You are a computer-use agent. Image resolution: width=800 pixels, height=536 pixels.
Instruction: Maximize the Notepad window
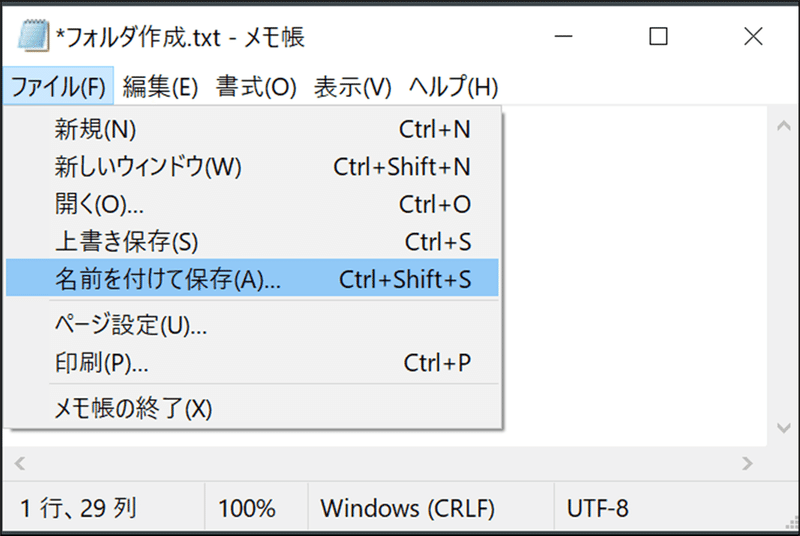click(658, 37)
